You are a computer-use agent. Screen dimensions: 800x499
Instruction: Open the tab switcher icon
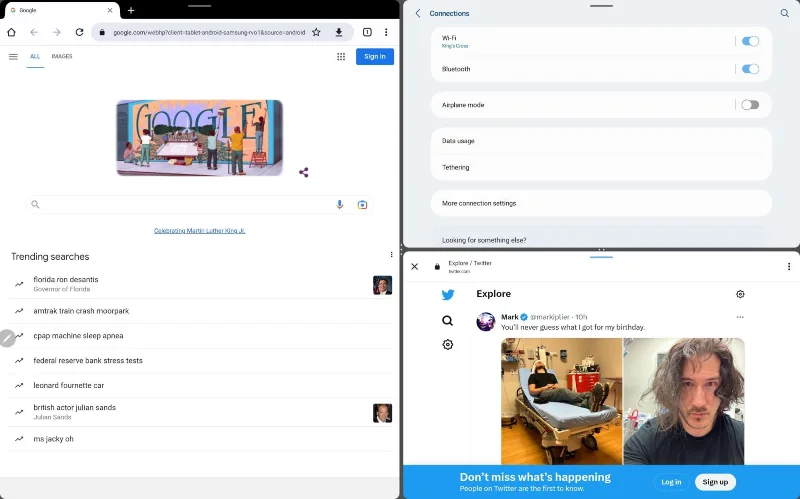(367, 32)
